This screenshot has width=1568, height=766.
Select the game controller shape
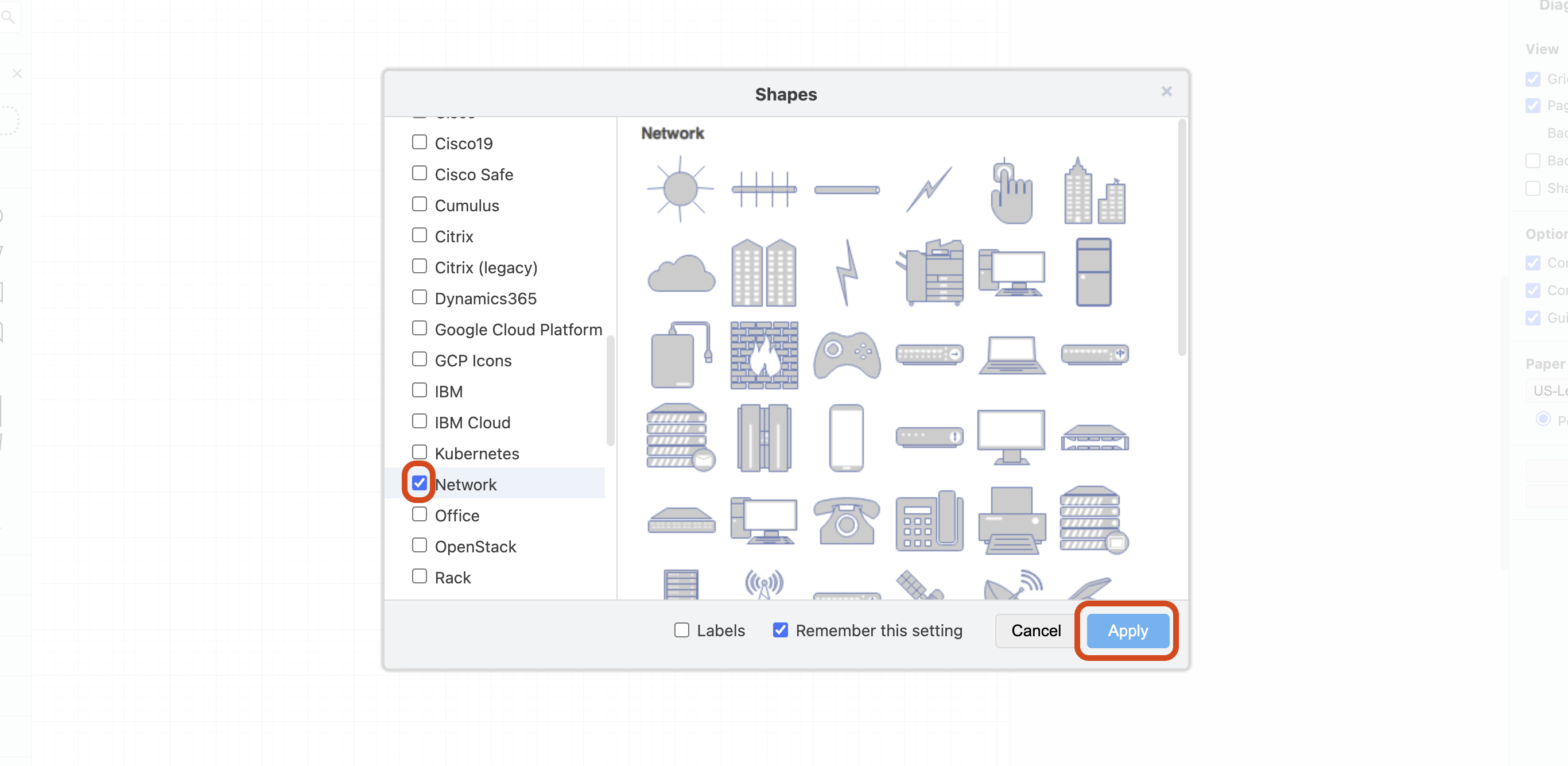tap(847, 354)
